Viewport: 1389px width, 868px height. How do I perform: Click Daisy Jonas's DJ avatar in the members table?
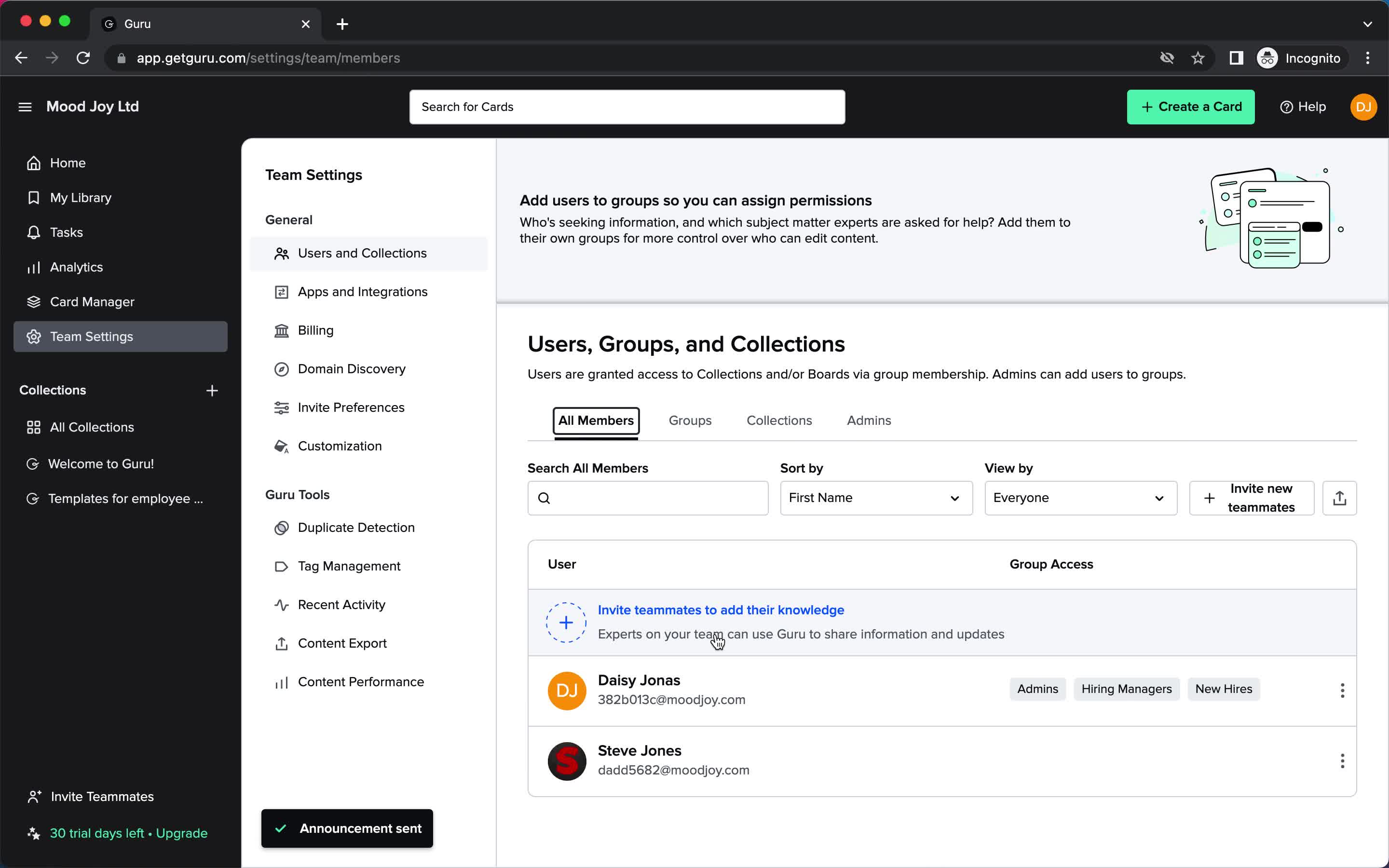pyautogui.click(x=567, y=691)
